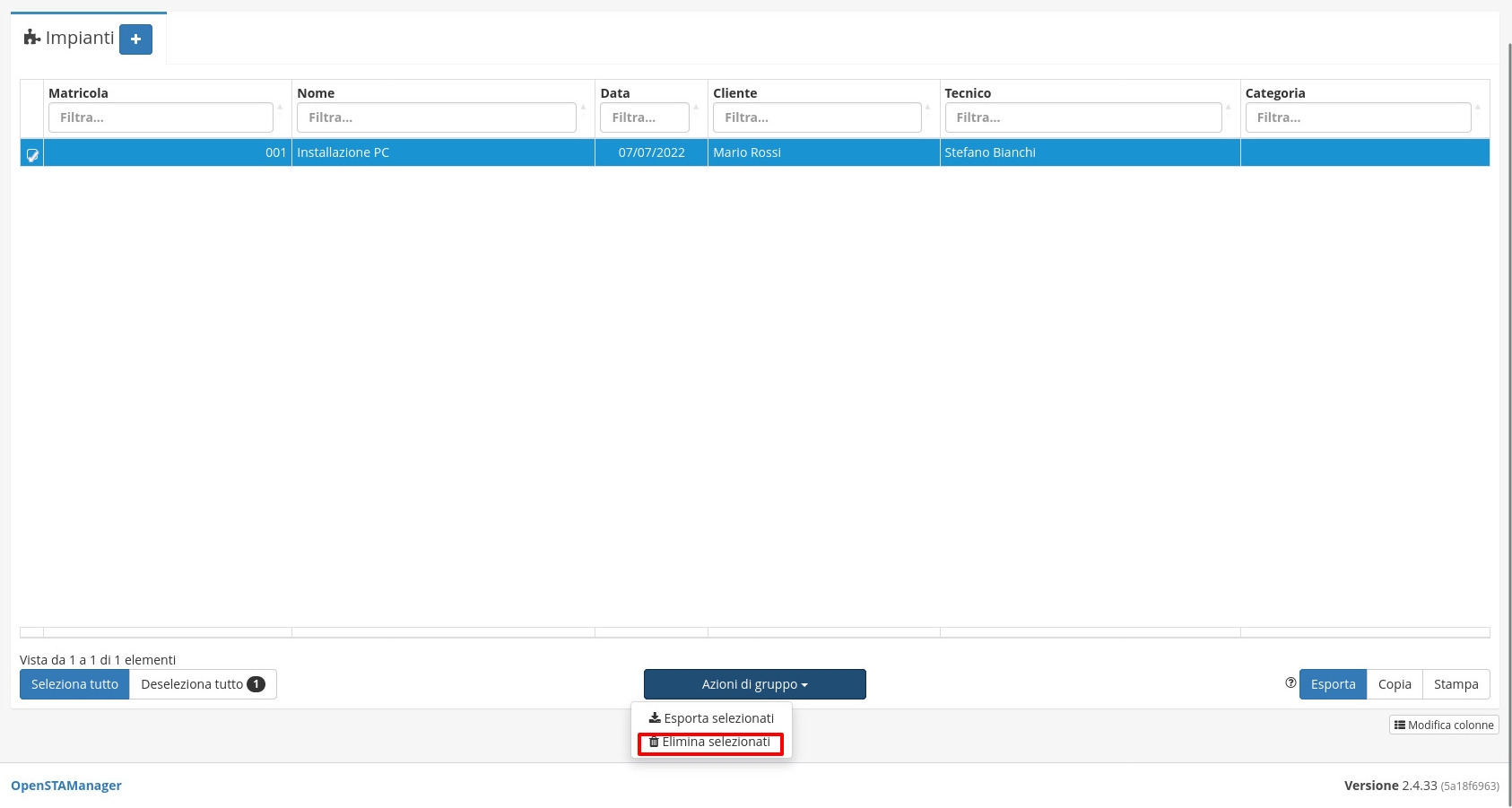Click the Nome filter input field
Image resolution: width=1512 pixels, height=808 pixels.
pos(436,117)
